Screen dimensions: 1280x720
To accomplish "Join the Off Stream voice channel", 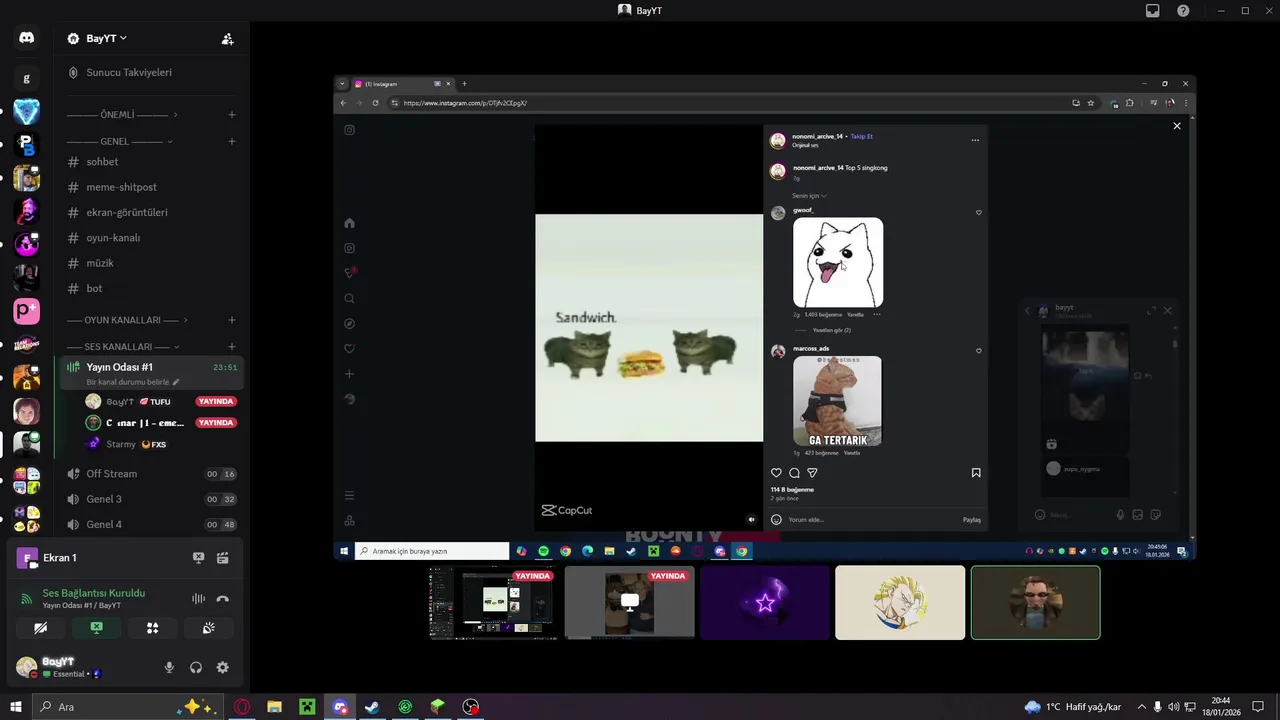I will coord(151,474).
